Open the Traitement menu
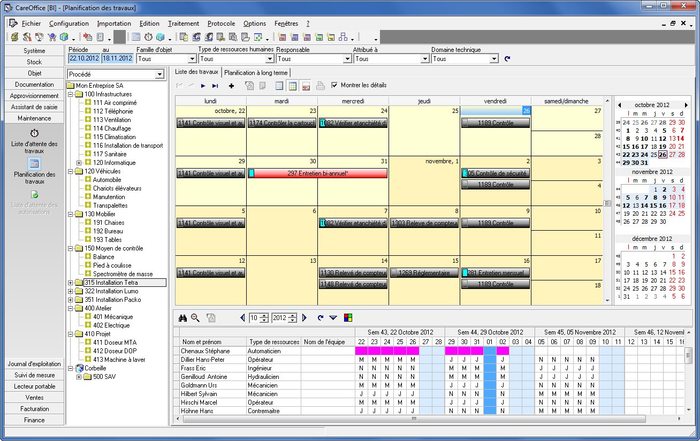 tap(183, 23)
